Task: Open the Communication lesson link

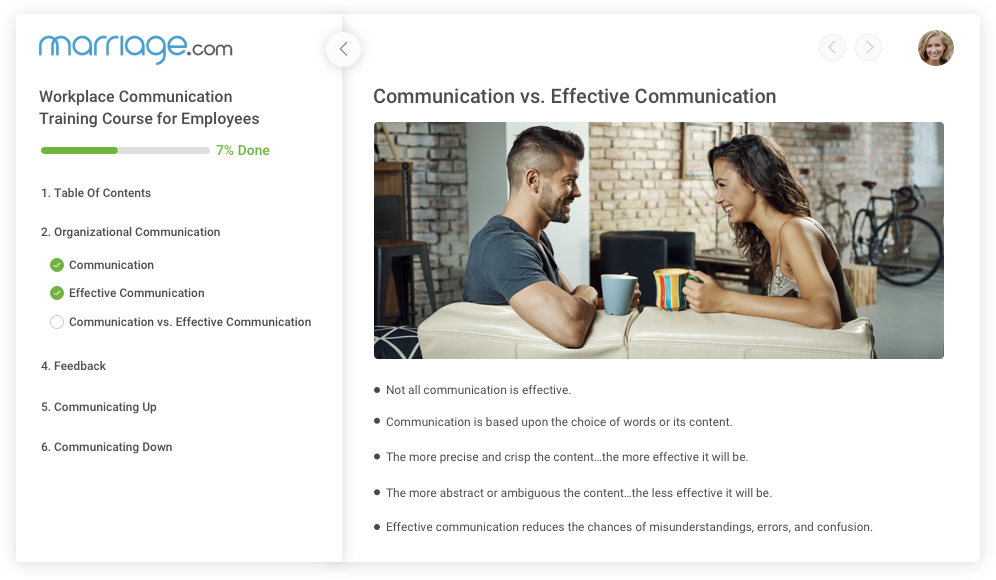Action: click(x=111, y=265)
